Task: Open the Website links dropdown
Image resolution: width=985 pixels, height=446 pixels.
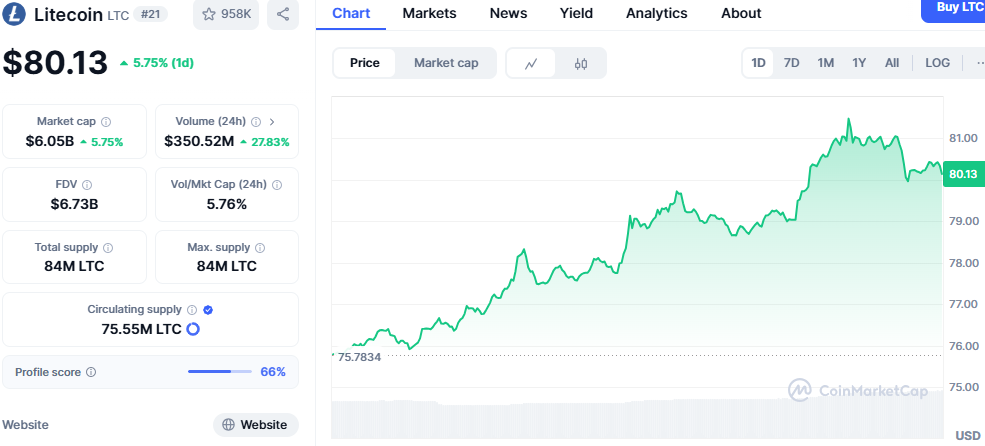Action: [x=256, y=425]
